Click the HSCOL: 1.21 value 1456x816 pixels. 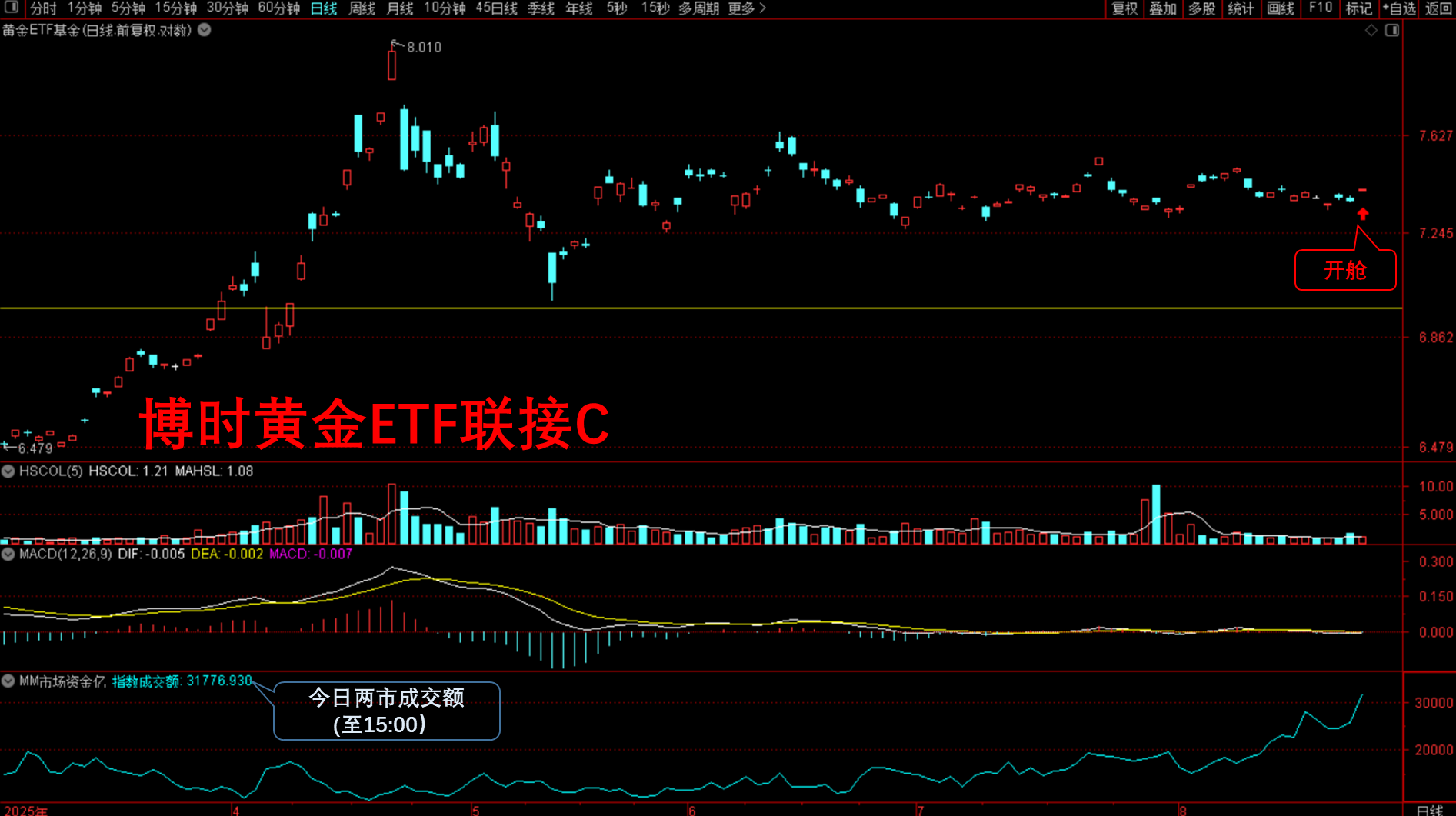128,471
